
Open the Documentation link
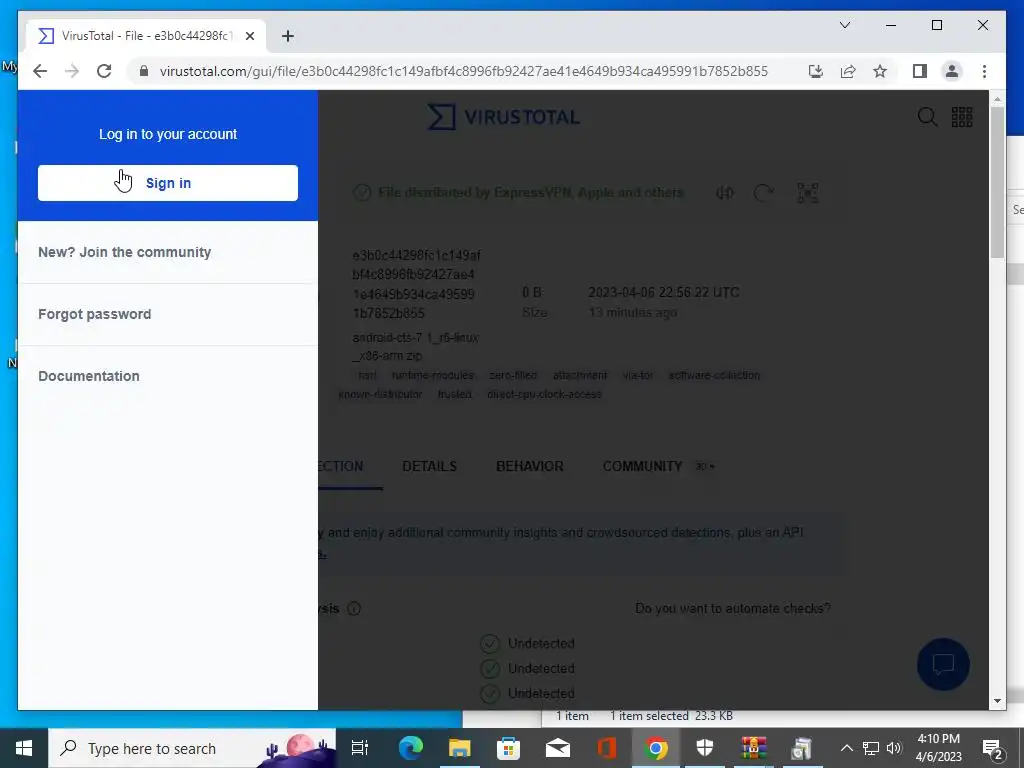(x=89, y=376)
